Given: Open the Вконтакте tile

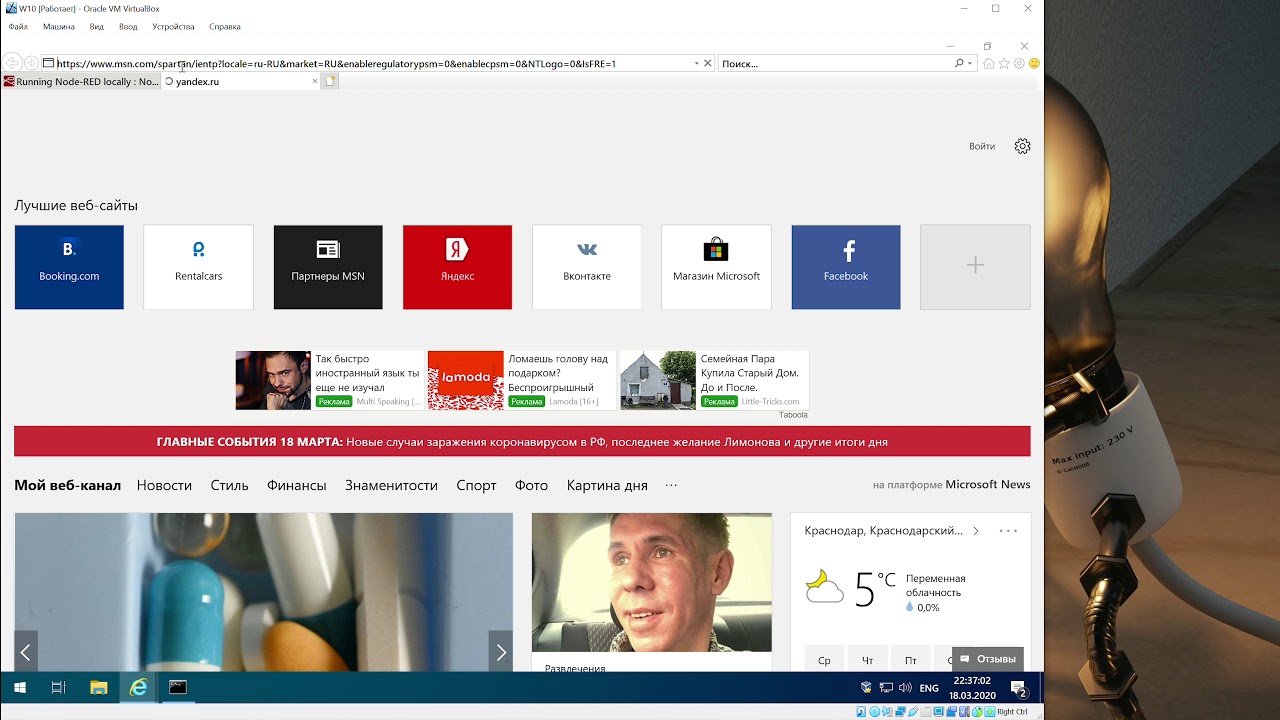Looking at the screenshot, I should 587,267.
